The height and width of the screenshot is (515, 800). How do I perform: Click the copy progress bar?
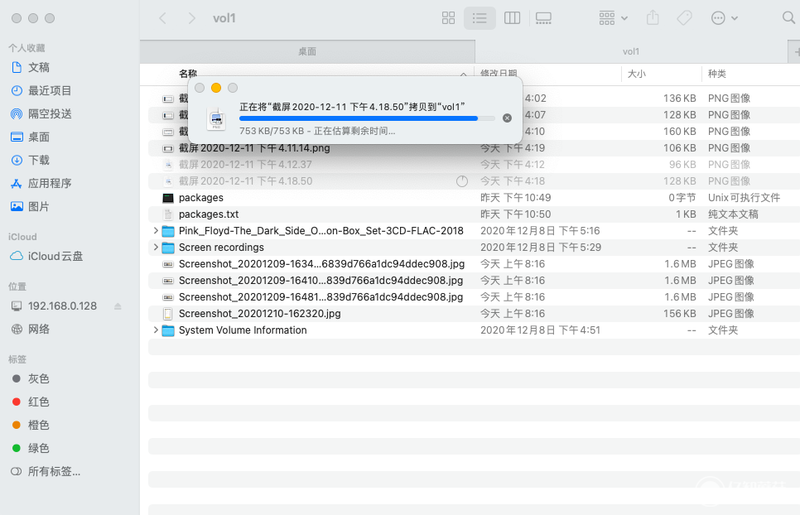coord(367,118)
